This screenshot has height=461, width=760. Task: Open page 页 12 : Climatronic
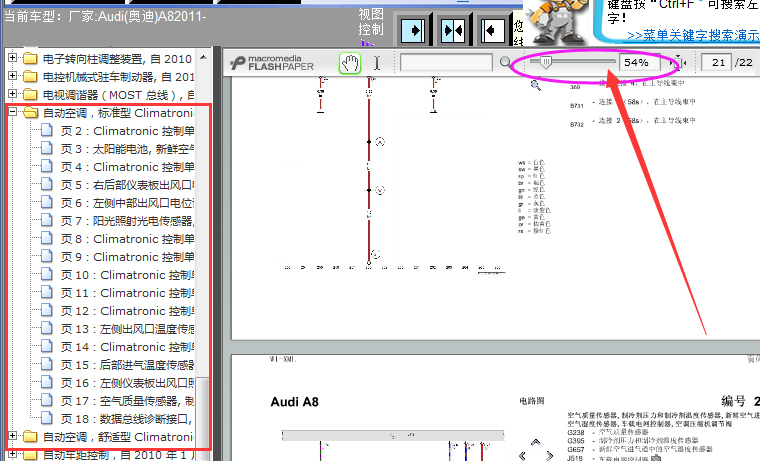127,311
